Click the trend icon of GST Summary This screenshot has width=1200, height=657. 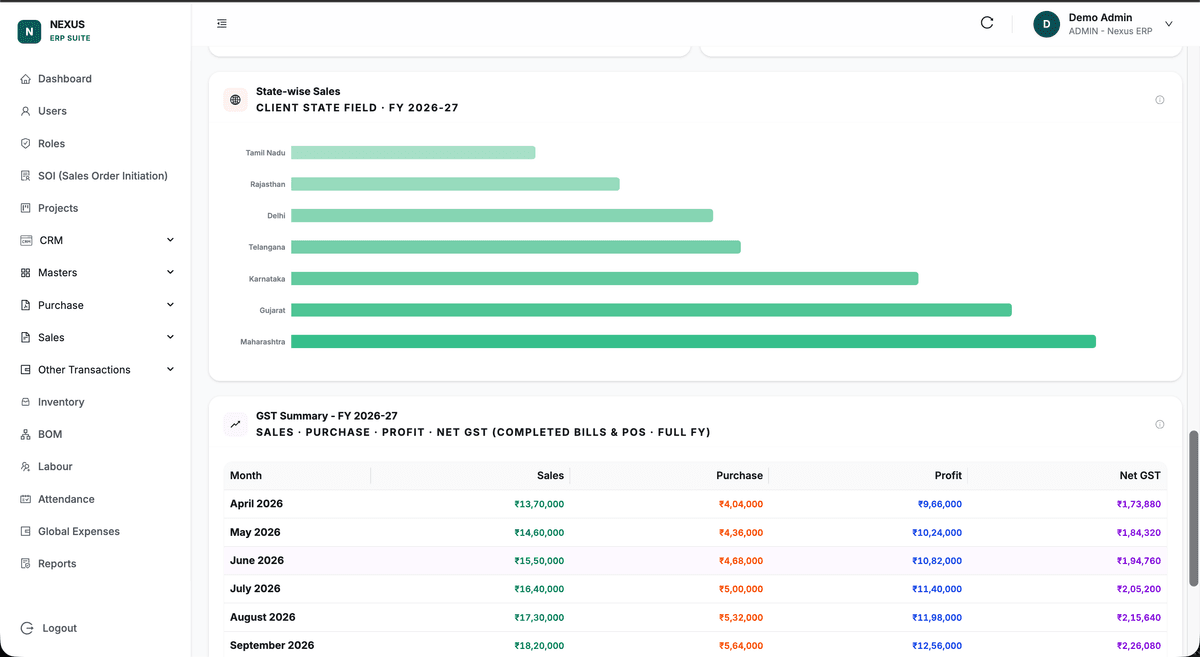[x=235, y=424]
